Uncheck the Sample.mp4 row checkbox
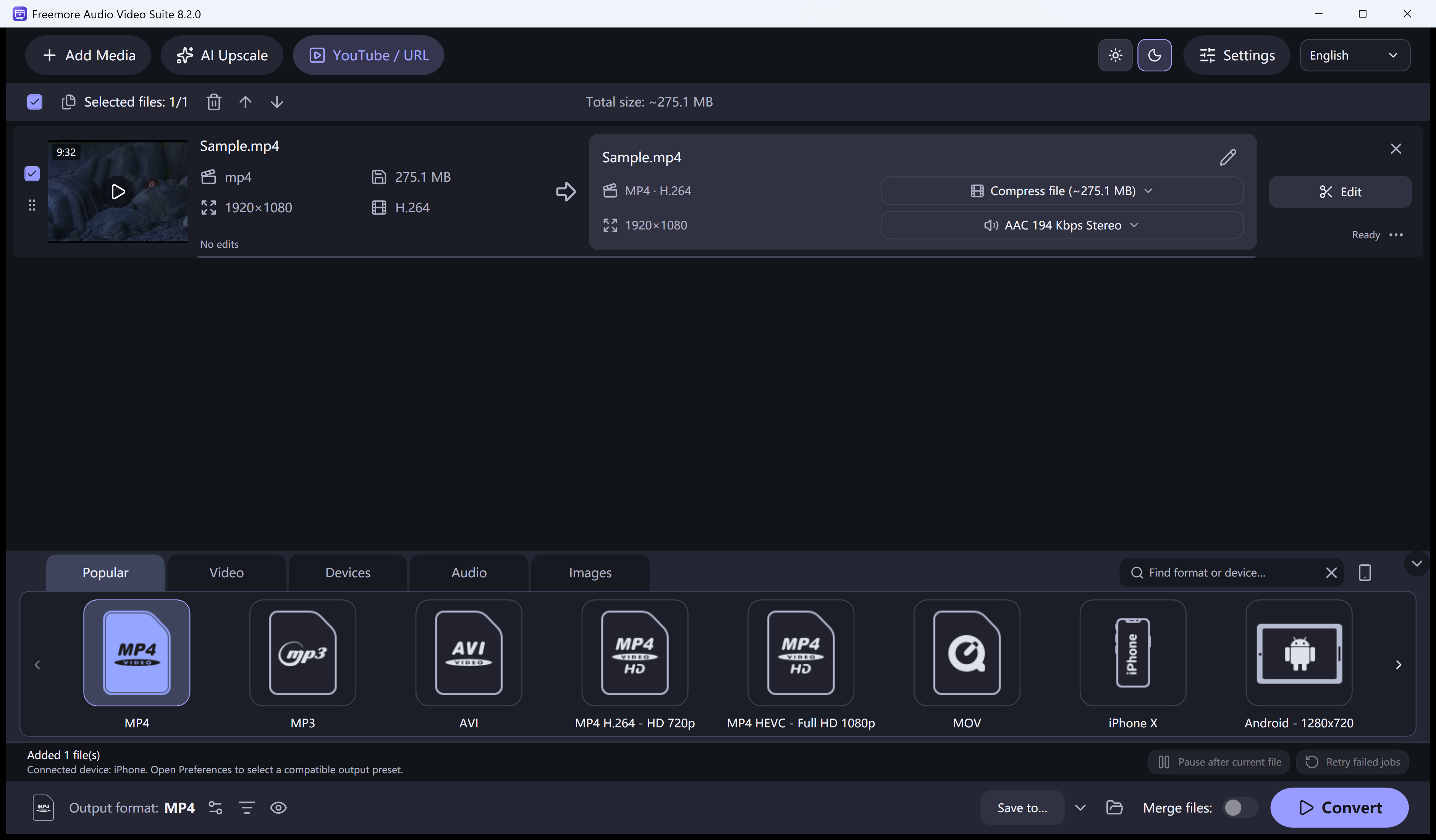This screenshot has height=840, width=1436. click(32, 174)
